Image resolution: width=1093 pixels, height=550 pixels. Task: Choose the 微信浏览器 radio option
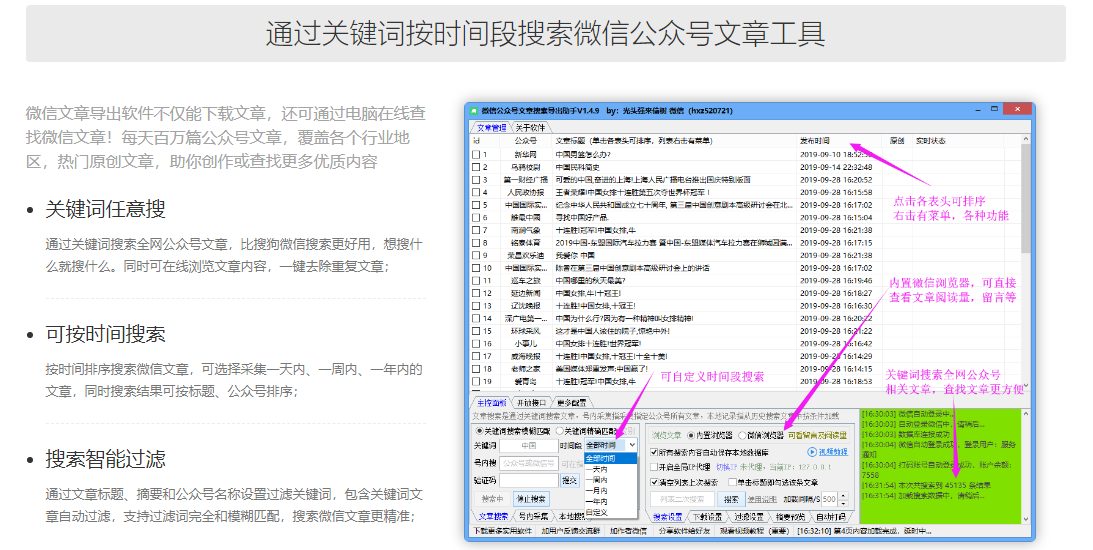point(742,436)
